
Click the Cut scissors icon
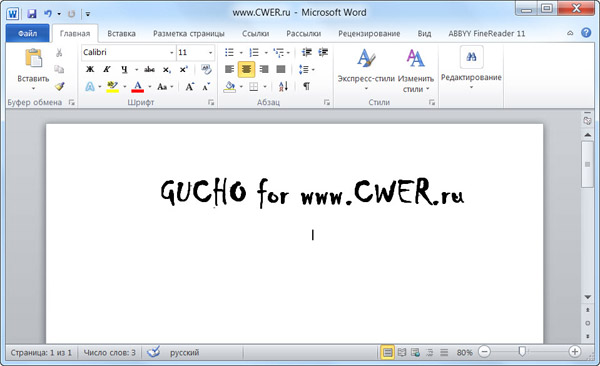pyautogui.click(x=59, y=52)
